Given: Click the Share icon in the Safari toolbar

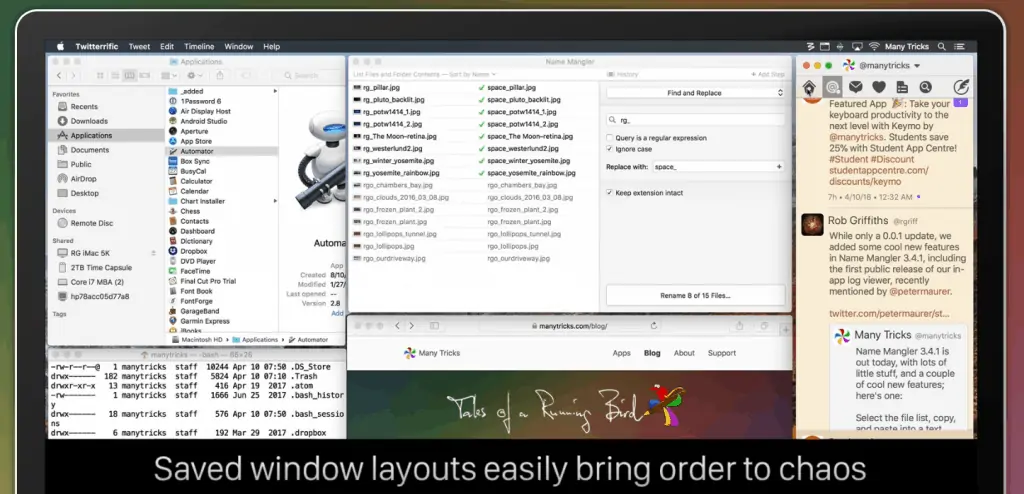Looking at the screenshot, I should [x=740, y=325].
